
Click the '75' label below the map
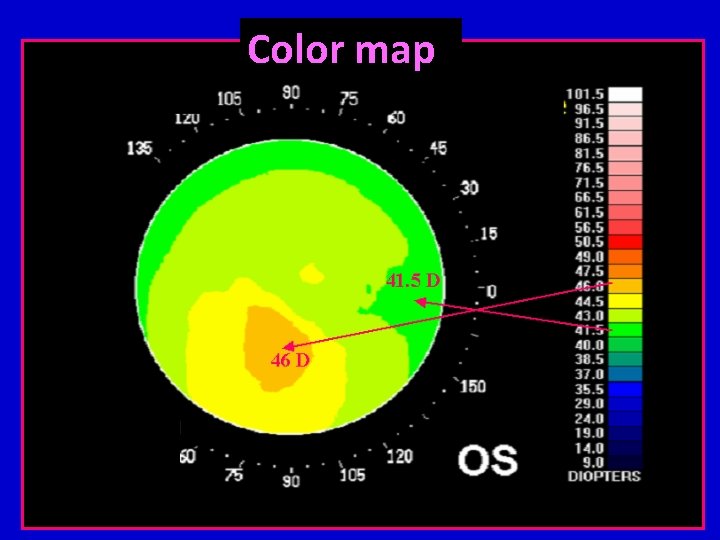click(234, 475)
